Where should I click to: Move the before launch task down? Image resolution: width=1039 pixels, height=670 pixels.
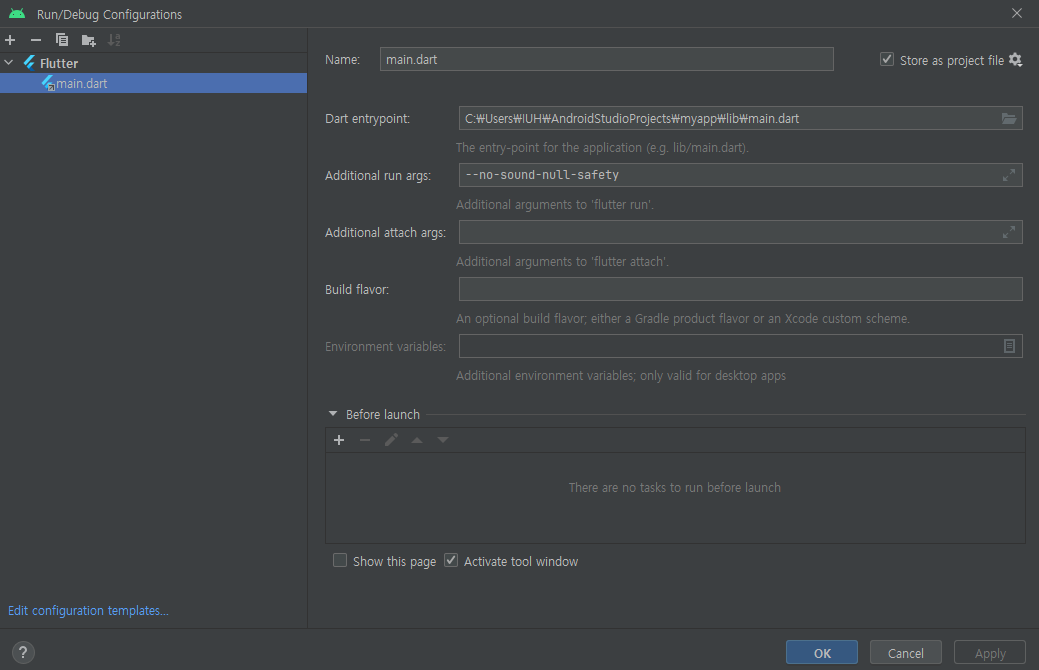tap(443, 440)
